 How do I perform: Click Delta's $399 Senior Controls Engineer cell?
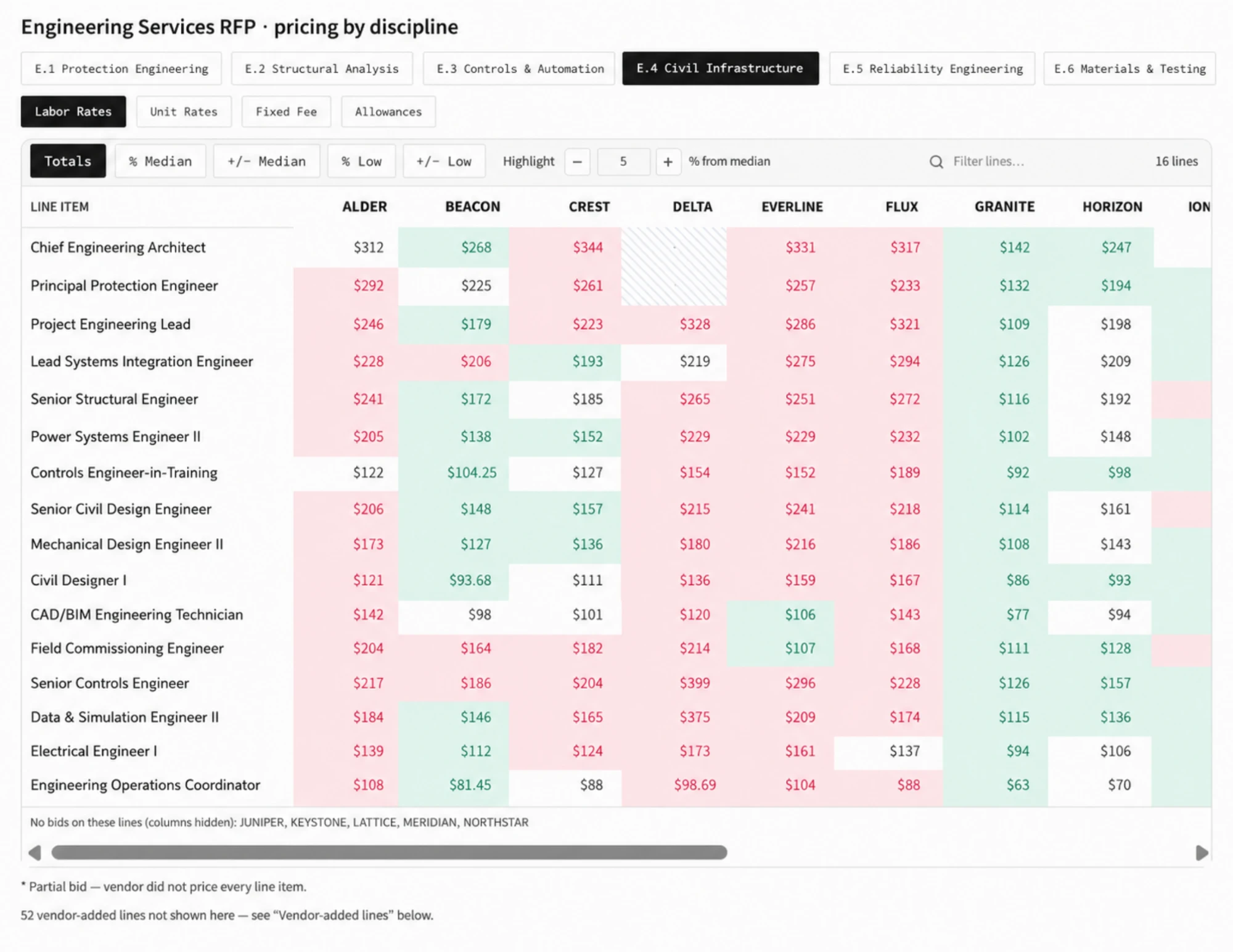[674, 683]
